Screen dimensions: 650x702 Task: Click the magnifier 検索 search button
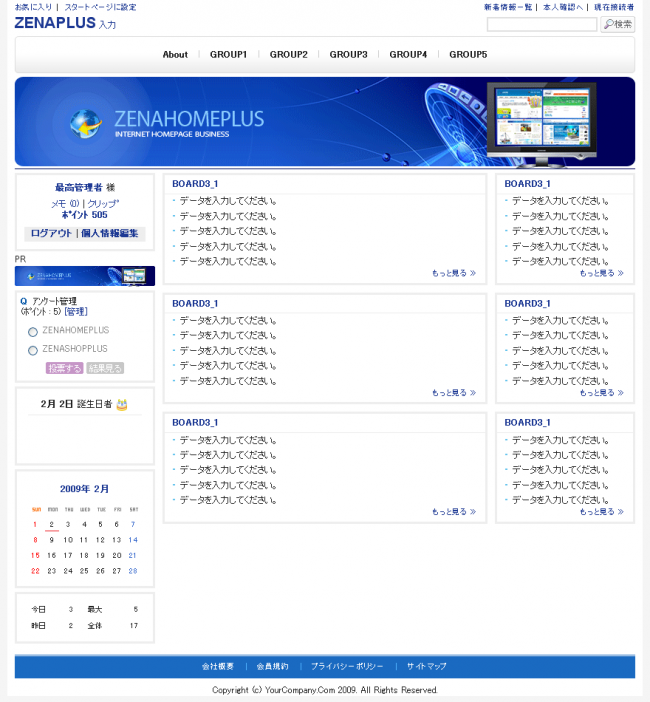coord(617,24)
